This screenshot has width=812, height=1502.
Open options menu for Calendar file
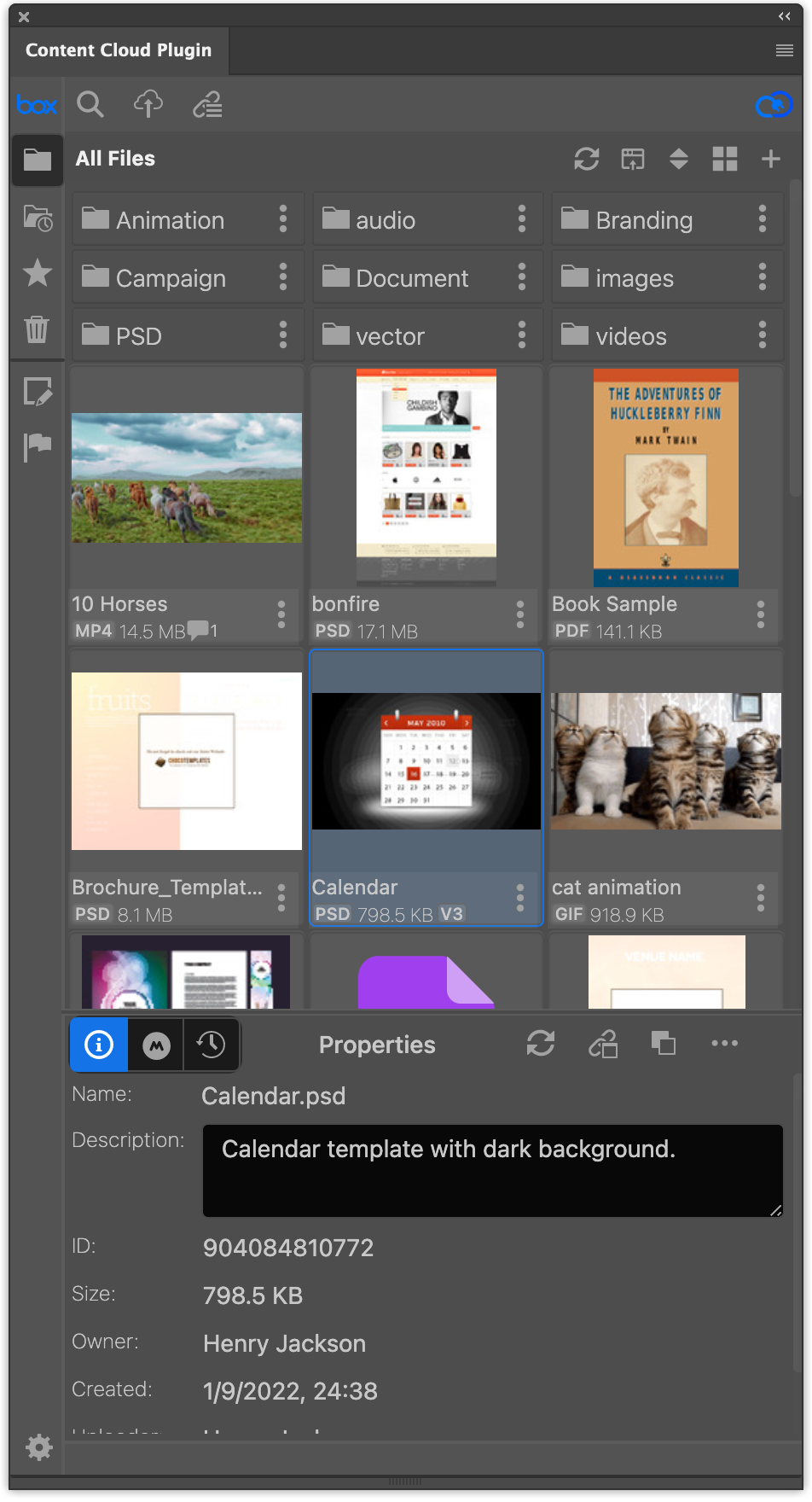coord(520,898)
